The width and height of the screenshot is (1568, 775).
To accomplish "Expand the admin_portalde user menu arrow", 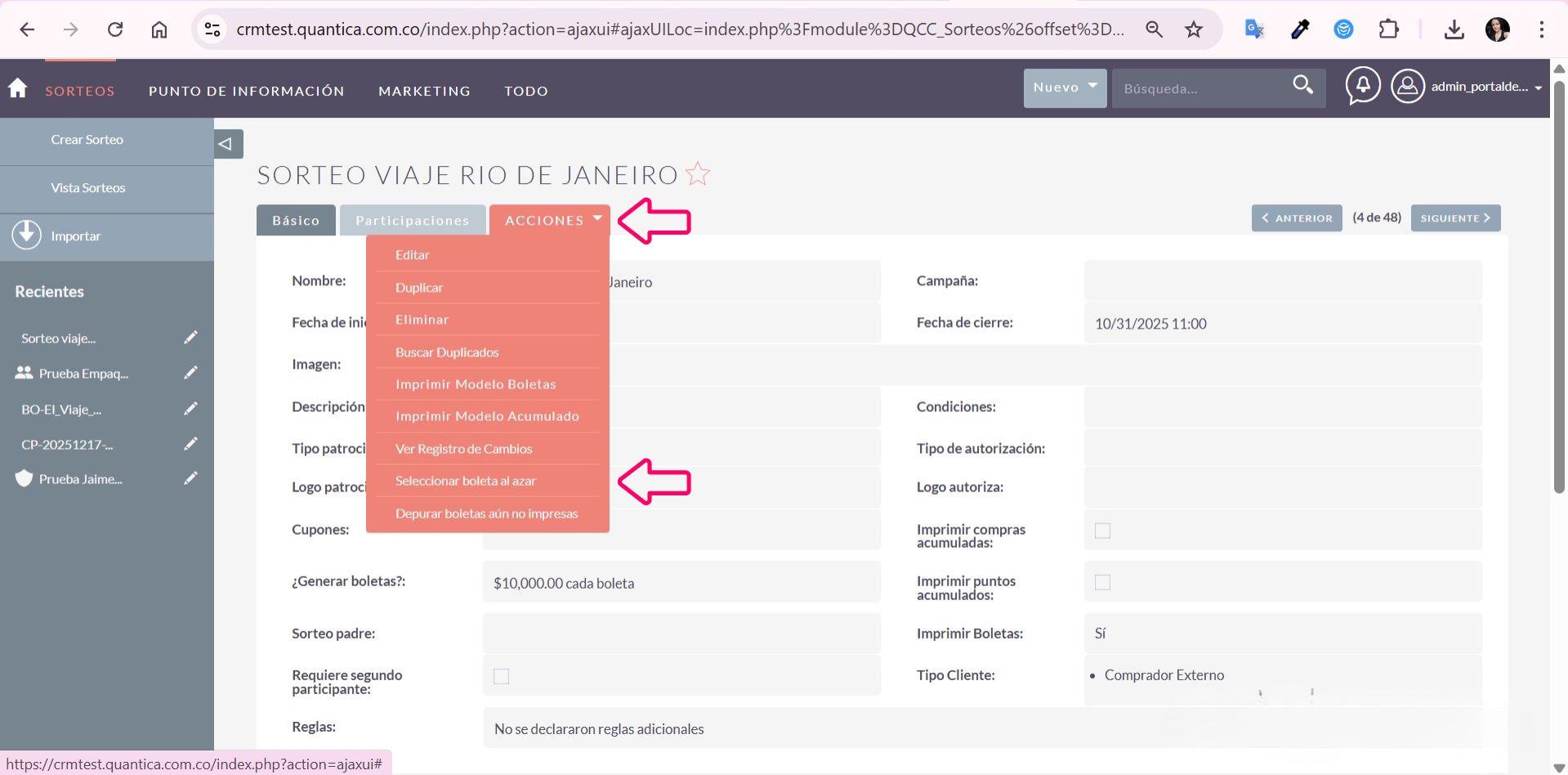I will pos(1538,87).
